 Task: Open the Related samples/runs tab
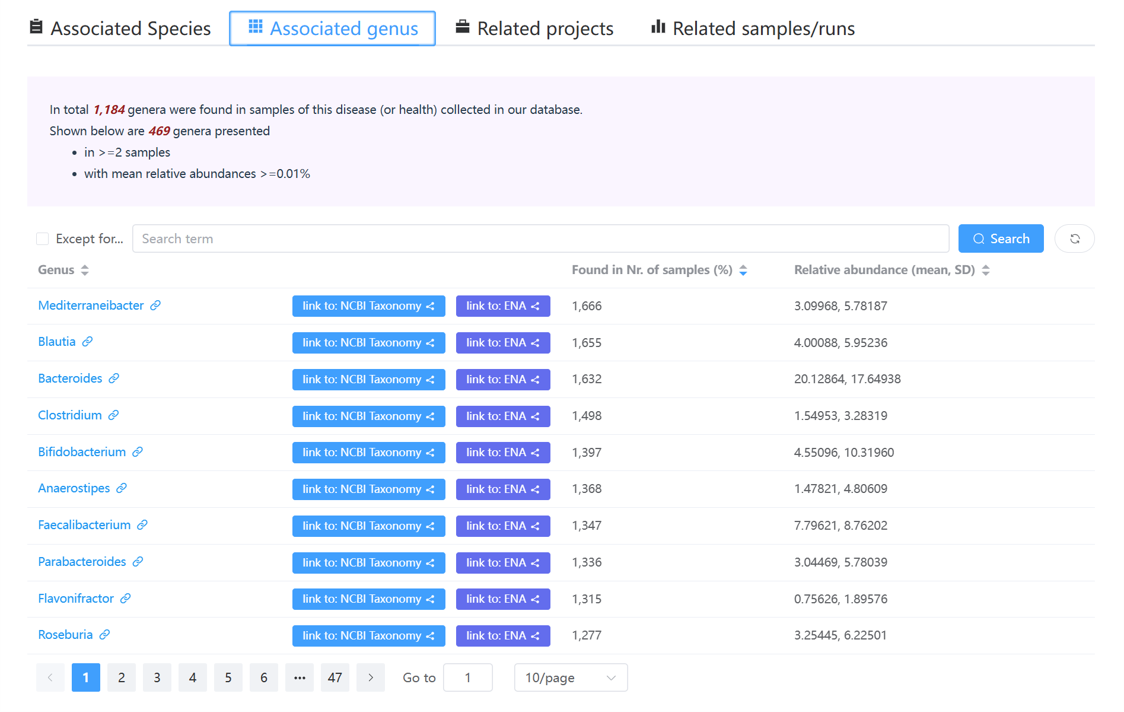click(752, 29)
